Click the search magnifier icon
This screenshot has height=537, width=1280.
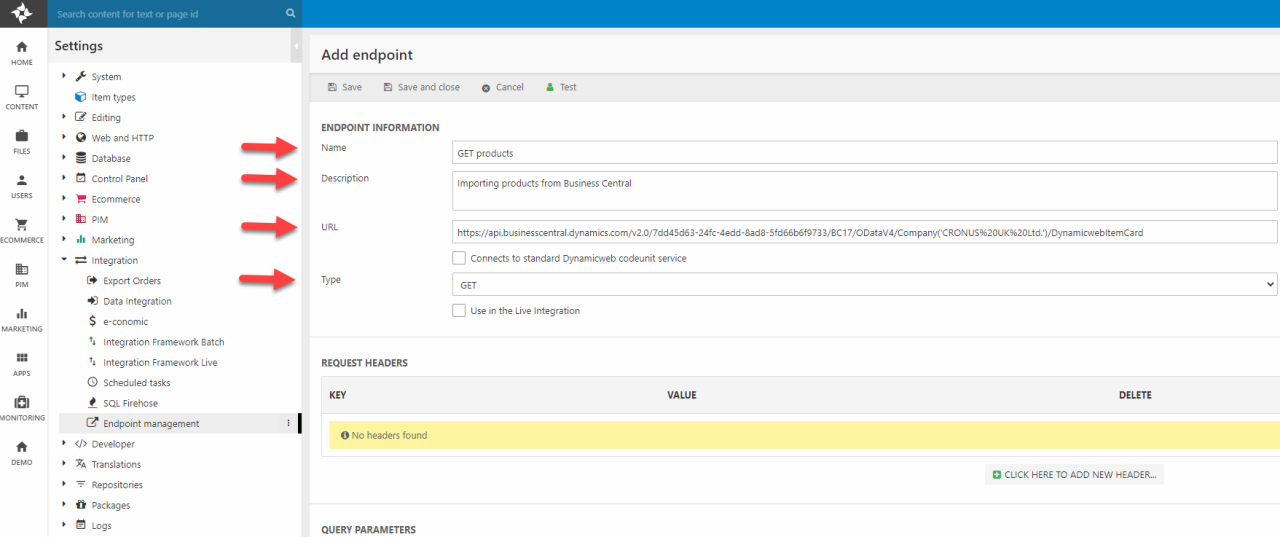click(290, 14)
